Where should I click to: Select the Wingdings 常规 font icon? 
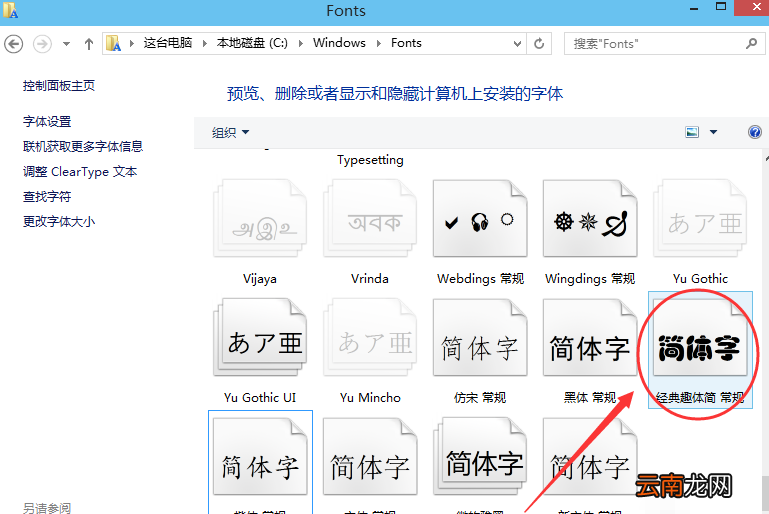coord(590,218)
